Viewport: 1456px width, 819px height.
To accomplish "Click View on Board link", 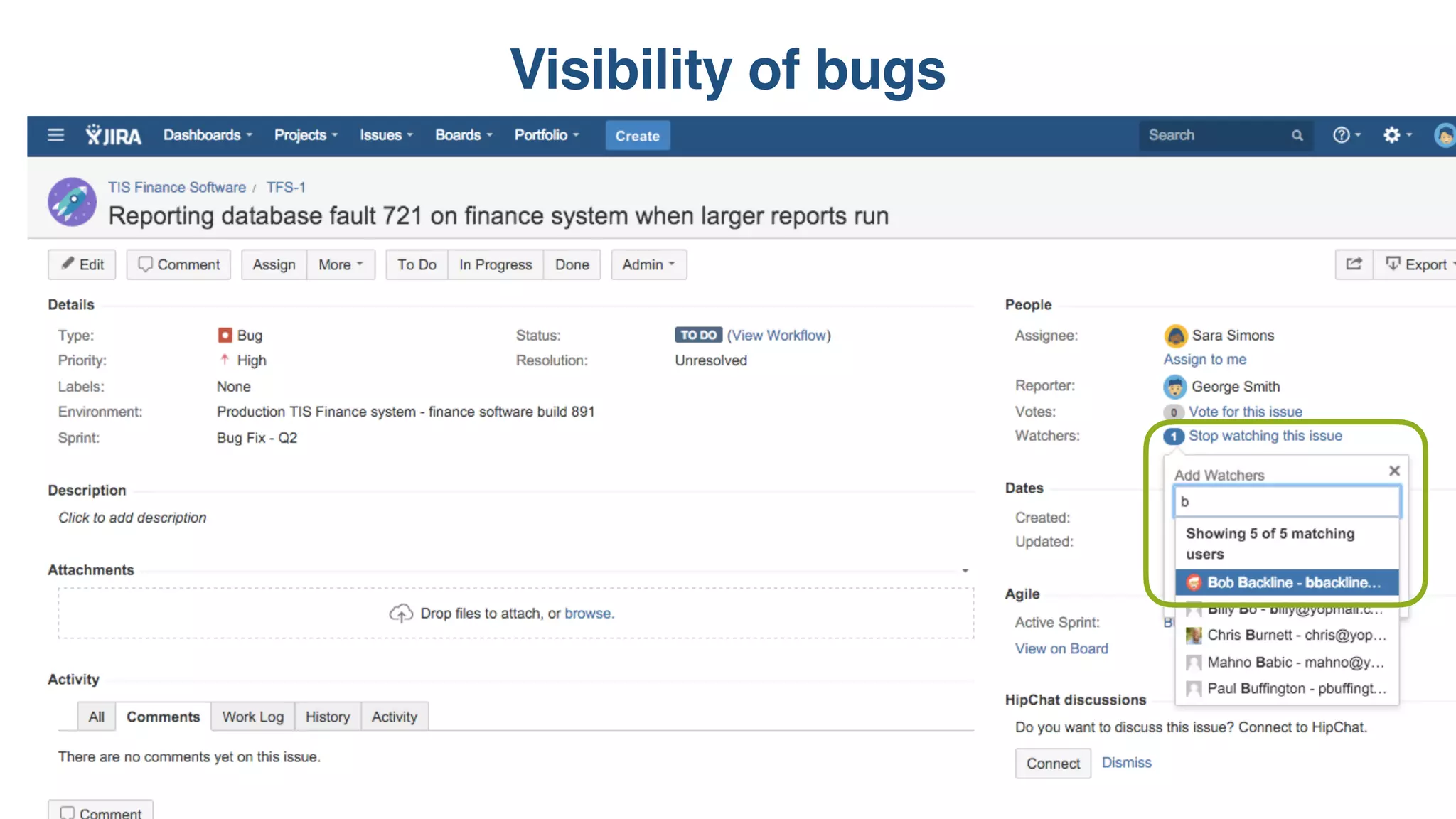I will [1061, 648].
